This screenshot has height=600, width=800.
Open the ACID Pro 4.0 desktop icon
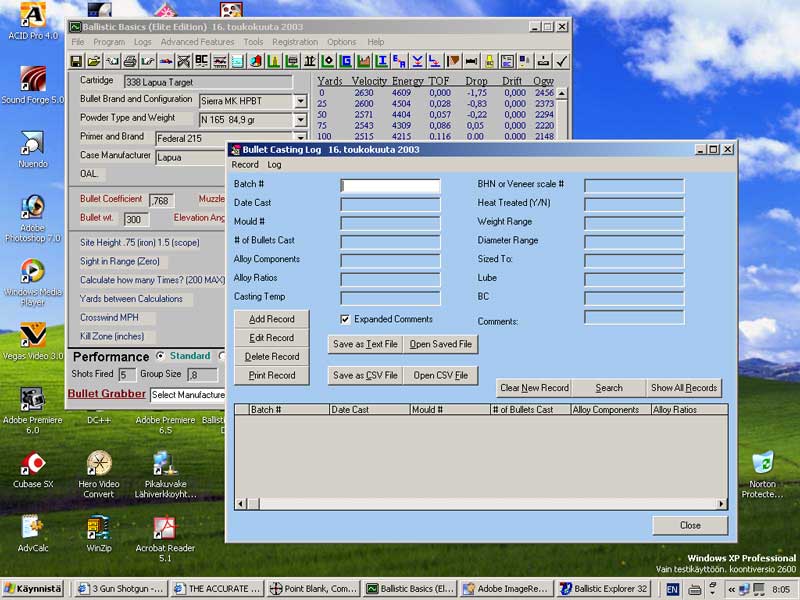click(33, 21)
